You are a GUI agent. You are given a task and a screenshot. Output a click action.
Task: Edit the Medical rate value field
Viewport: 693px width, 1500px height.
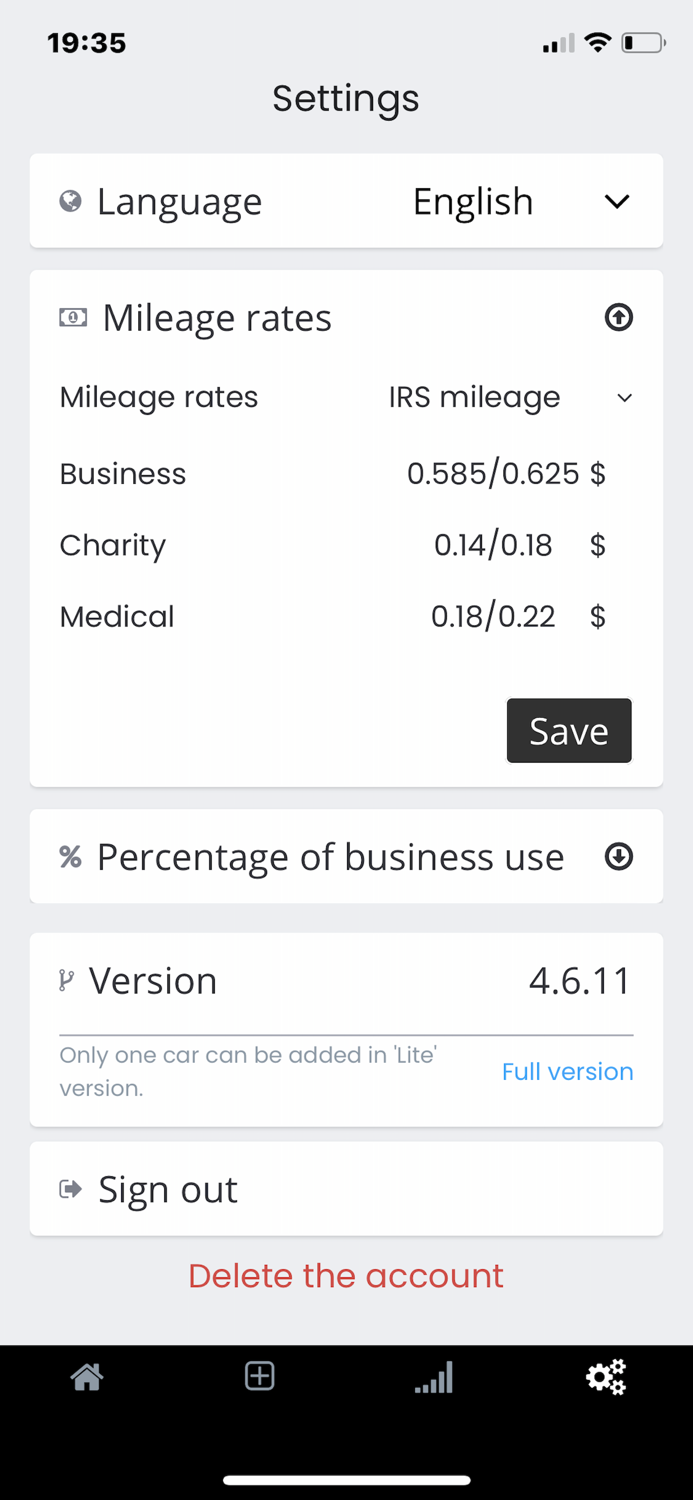coord(495,616)
